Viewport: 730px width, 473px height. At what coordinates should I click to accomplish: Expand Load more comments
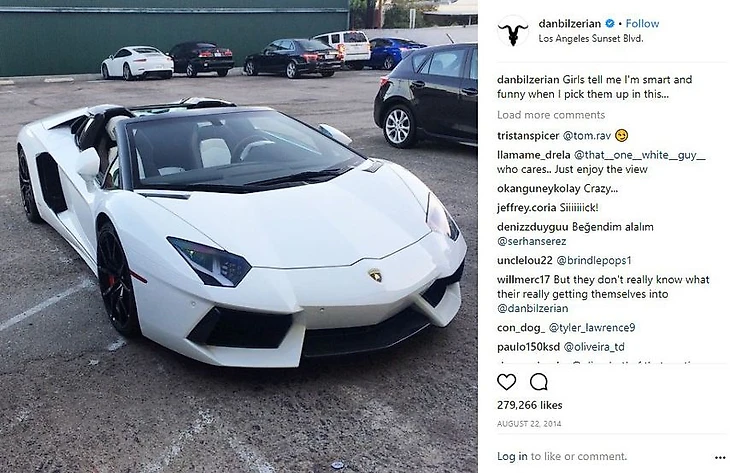tap(551, 115)
